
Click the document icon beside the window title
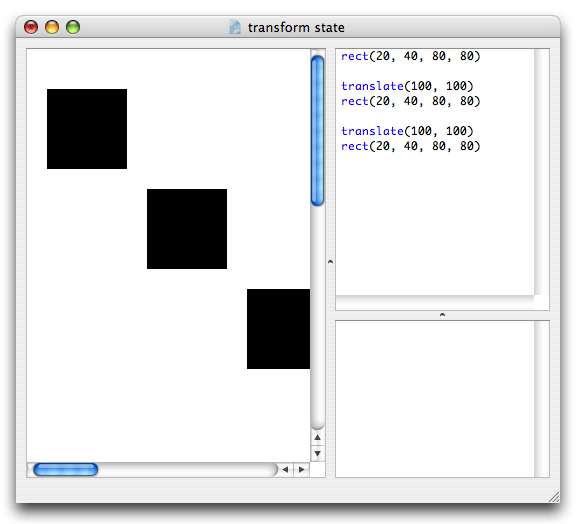click(235, 27)
